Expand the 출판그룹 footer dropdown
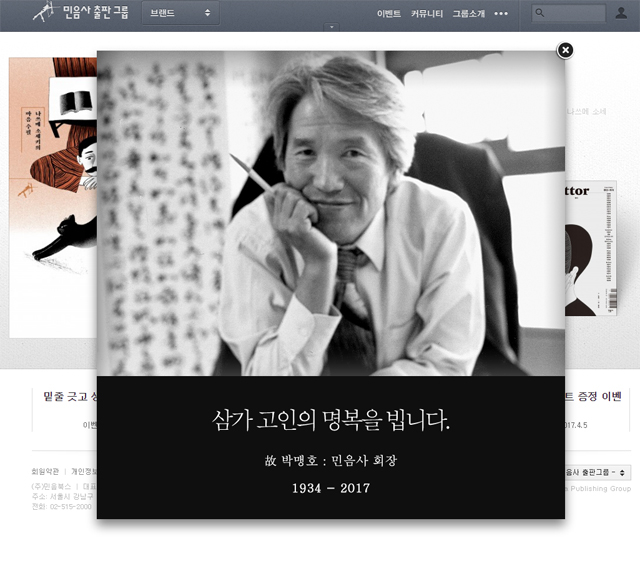640x561 pixels. [x=597, y=472]
